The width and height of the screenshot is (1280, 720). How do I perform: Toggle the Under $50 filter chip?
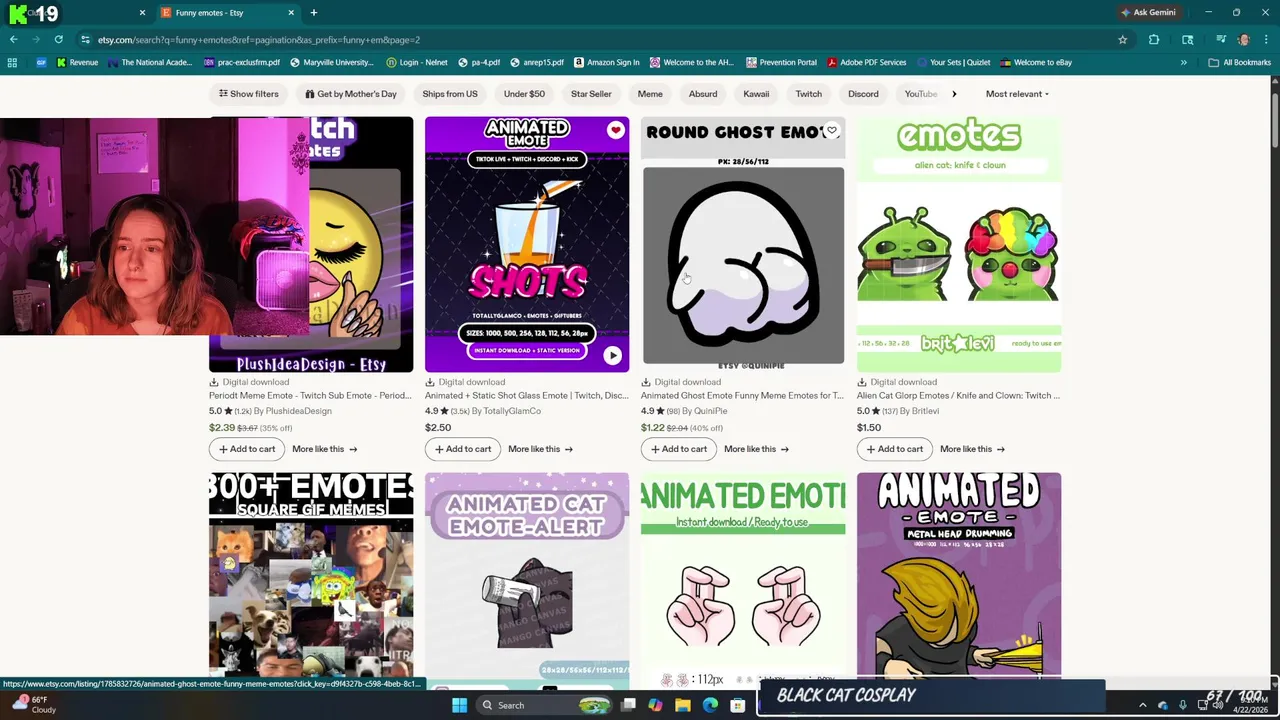[524, 94]
